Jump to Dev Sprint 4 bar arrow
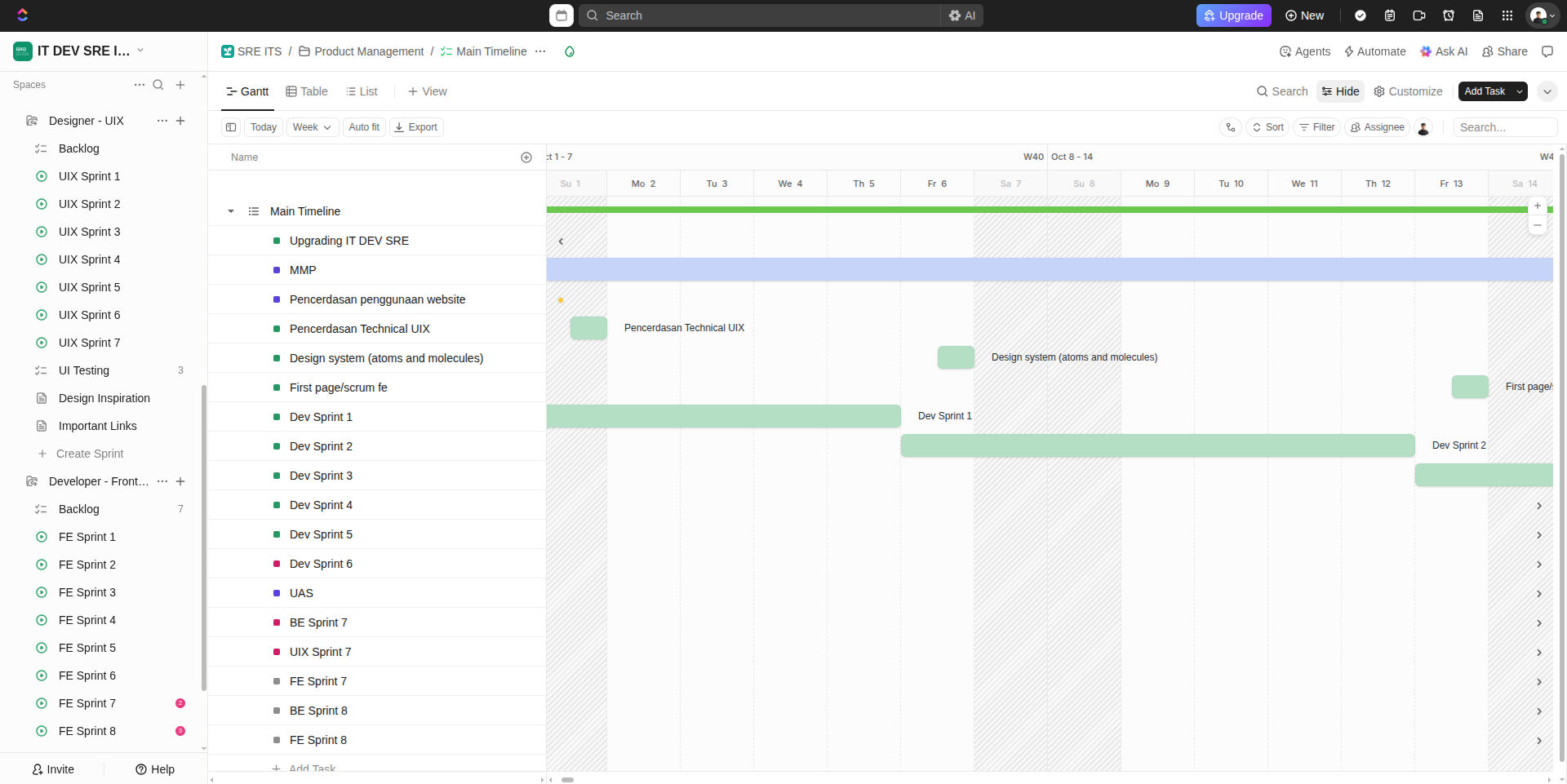 coord(1539,506)
